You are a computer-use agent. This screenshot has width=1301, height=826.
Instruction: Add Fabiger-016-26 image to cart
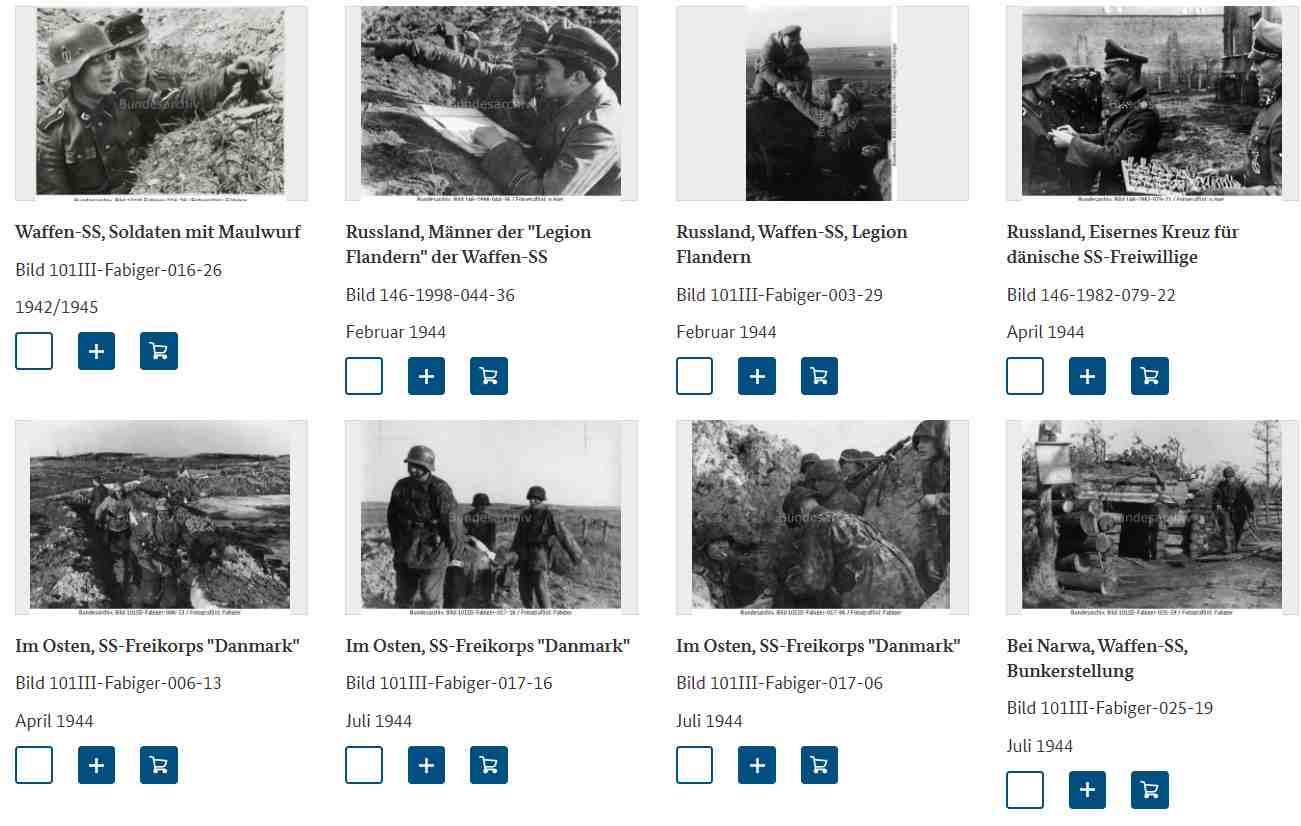[x=159, y=351]
